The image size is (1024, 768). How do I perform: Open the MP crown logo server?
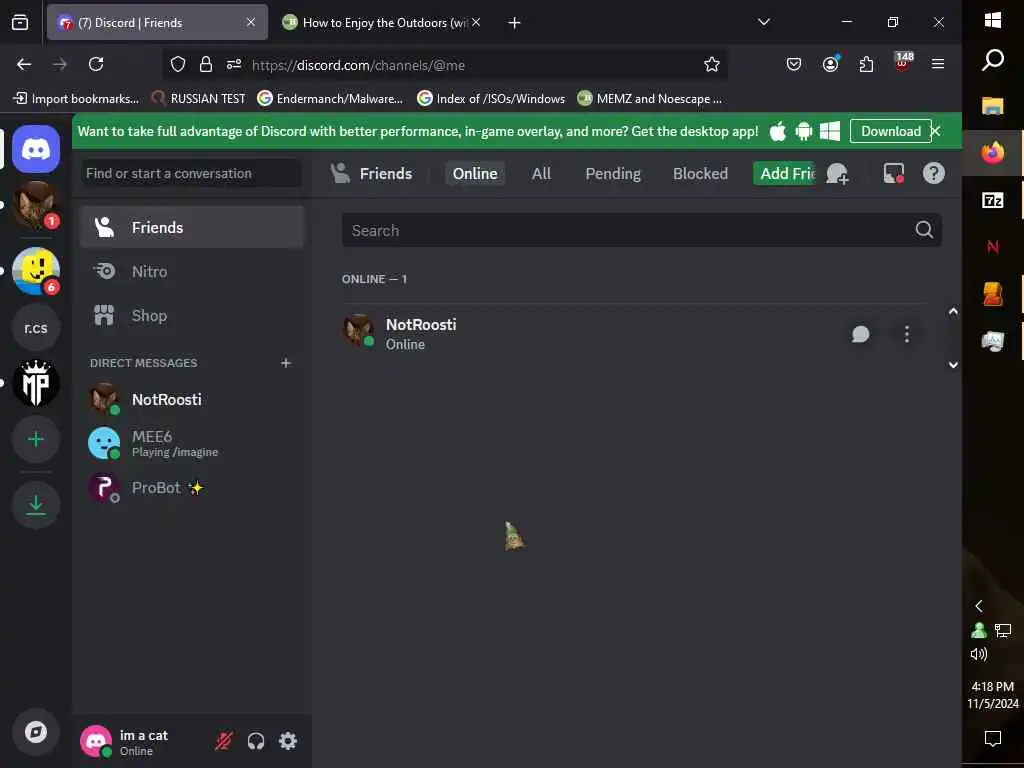tap(36, 383)
